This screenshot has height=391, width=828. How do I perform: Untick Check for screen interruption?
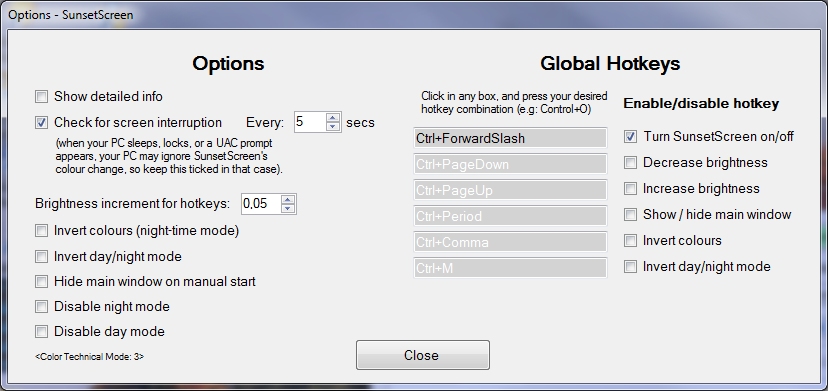[x=41, y=123]
